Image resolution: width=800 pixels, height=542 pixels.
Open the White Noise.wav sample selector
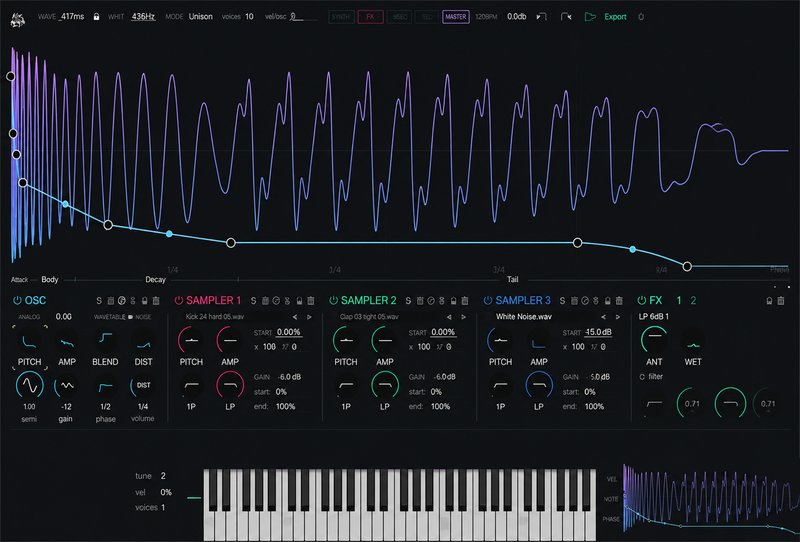(524, 317)
